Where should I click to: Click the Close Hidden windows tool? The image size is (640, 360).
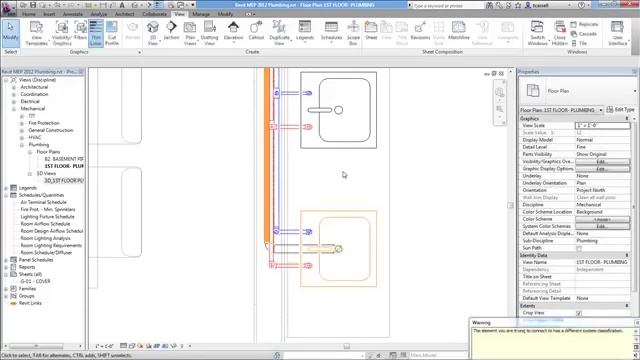[560, 33]
